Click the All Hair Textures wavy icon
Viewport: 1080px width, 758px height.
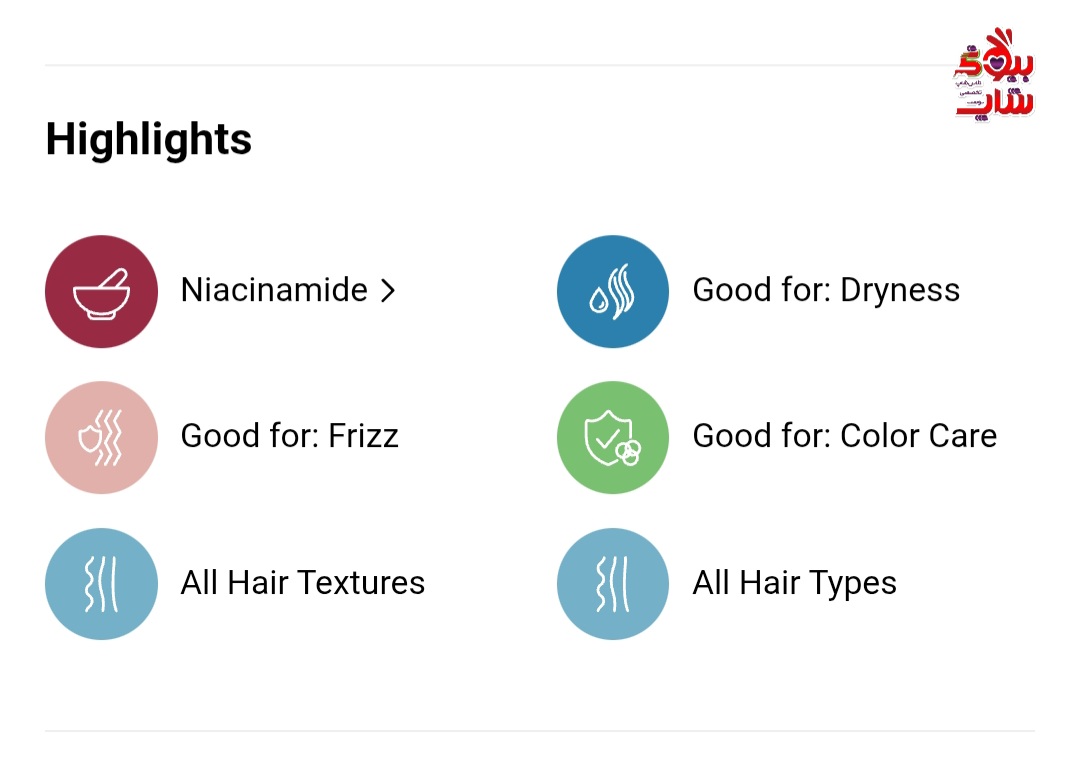click(x=101, y=584)
